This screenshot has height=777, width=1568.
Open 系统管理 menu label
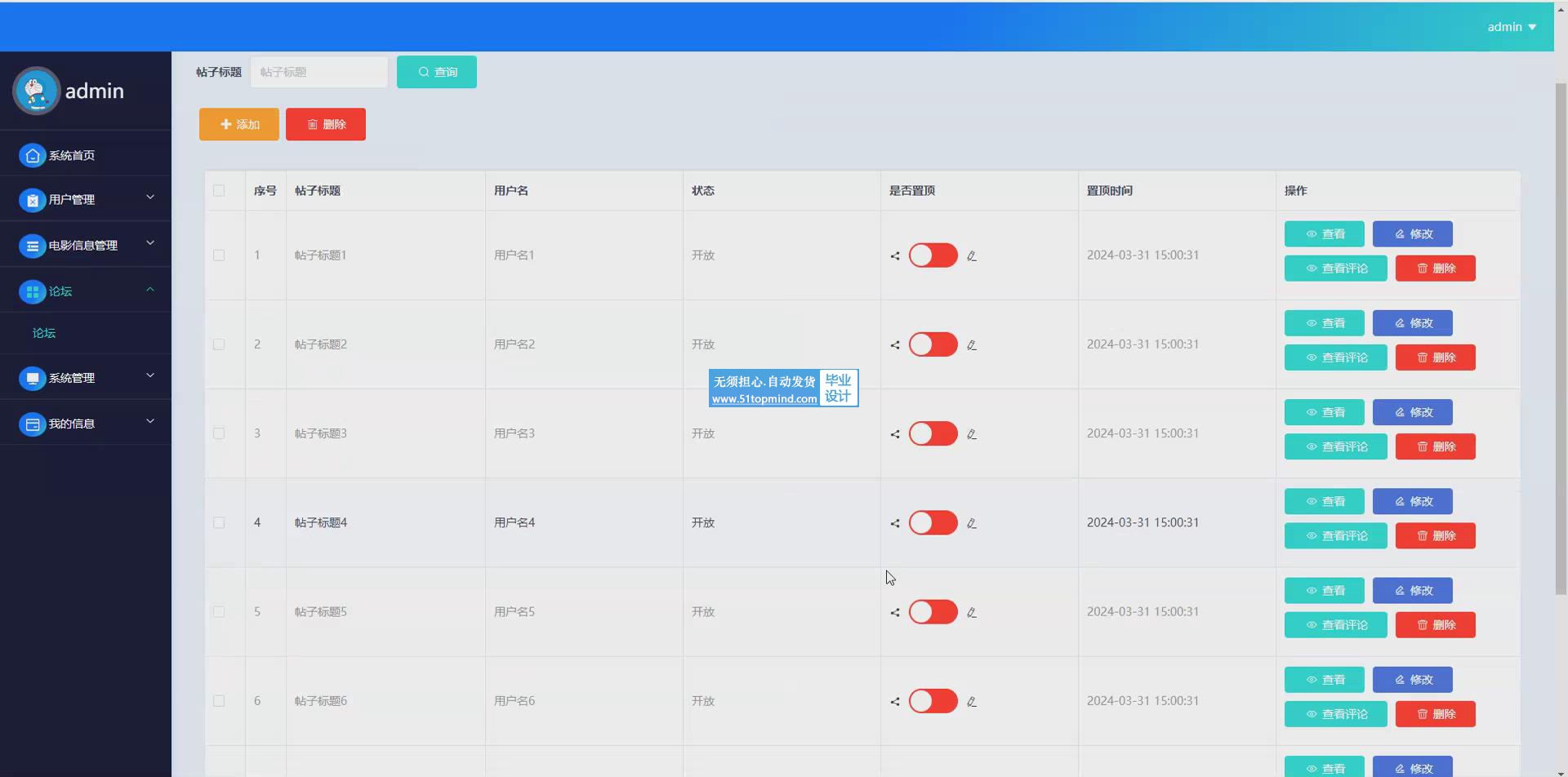[x=72, y=378]
